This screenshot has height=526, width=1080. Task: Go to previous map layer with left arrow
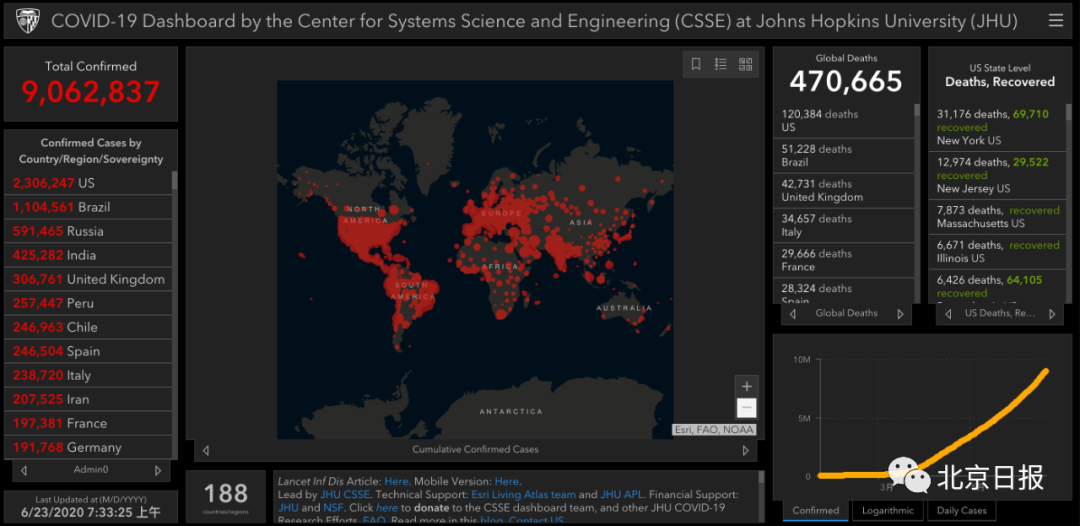point(205,450)
